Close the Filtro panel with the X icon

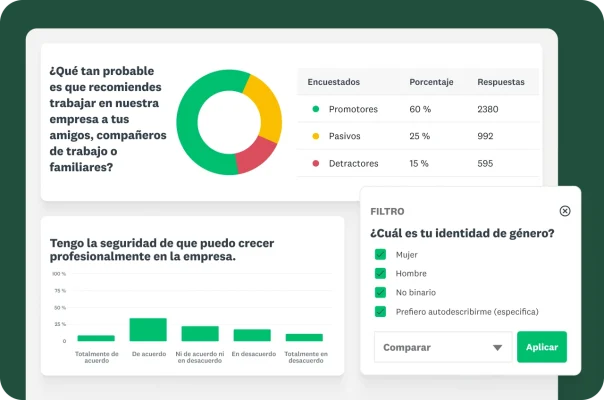click(565, 211)
